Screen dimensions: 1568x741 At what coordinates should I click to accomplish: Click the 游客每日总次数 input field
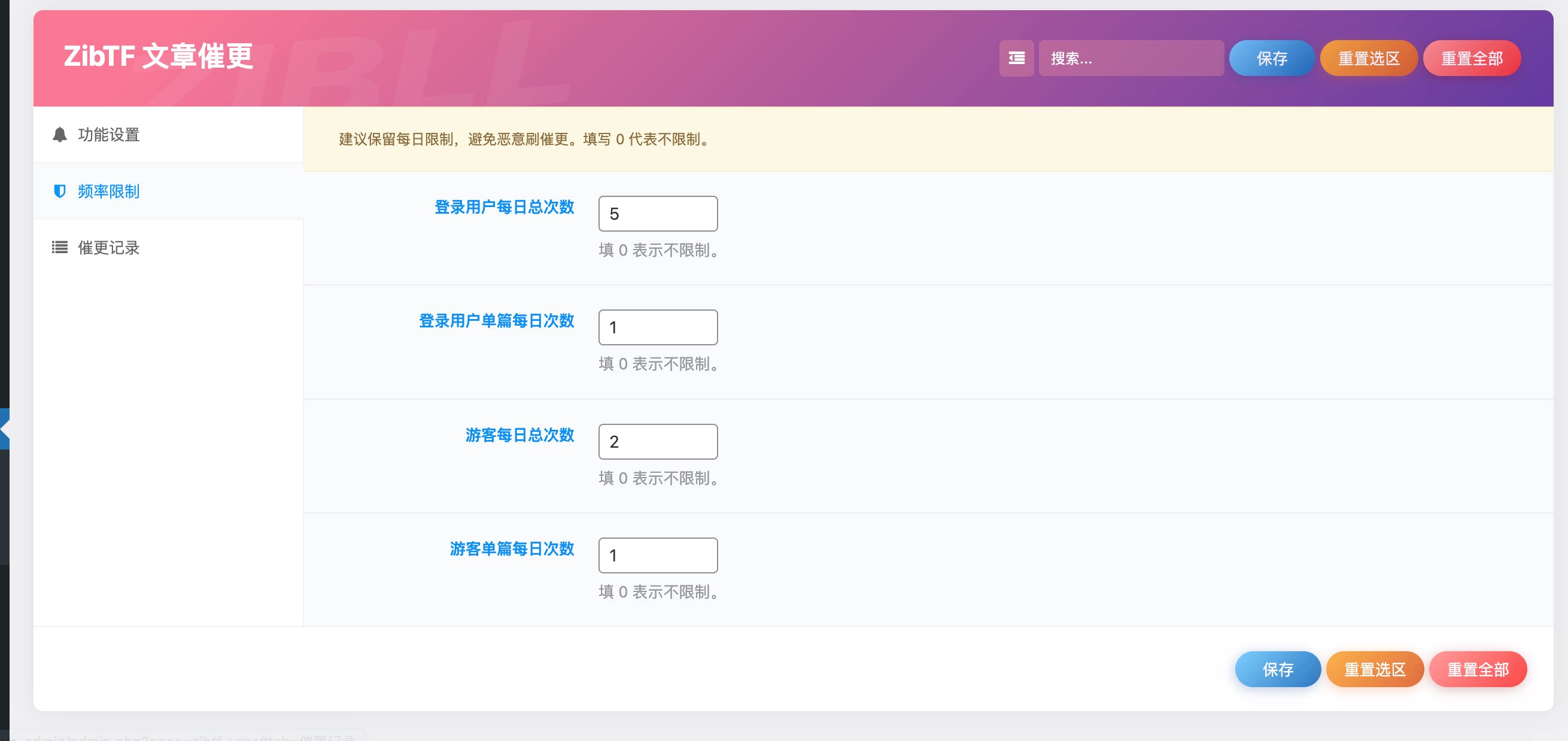pyautogui.click(x=657, y=441)
